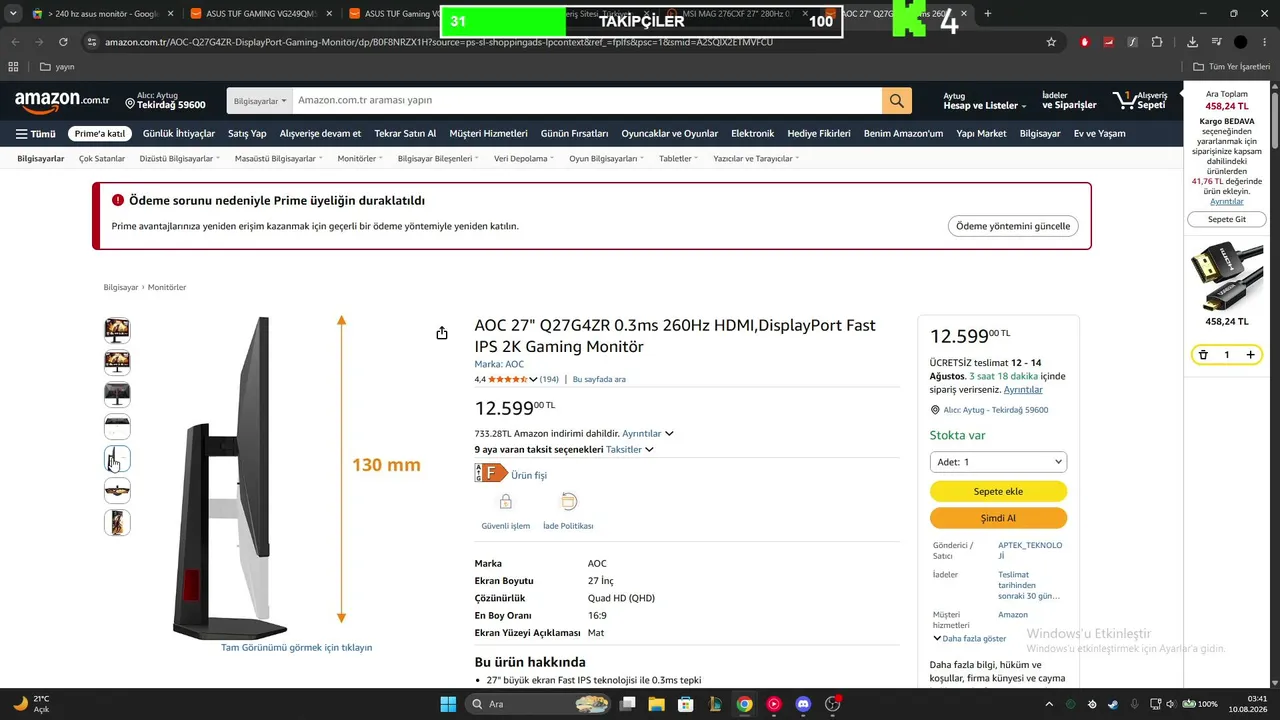Open Task View on the taskbar
The height and width of the screenshot is (720, 1280).
coord(626,704)
